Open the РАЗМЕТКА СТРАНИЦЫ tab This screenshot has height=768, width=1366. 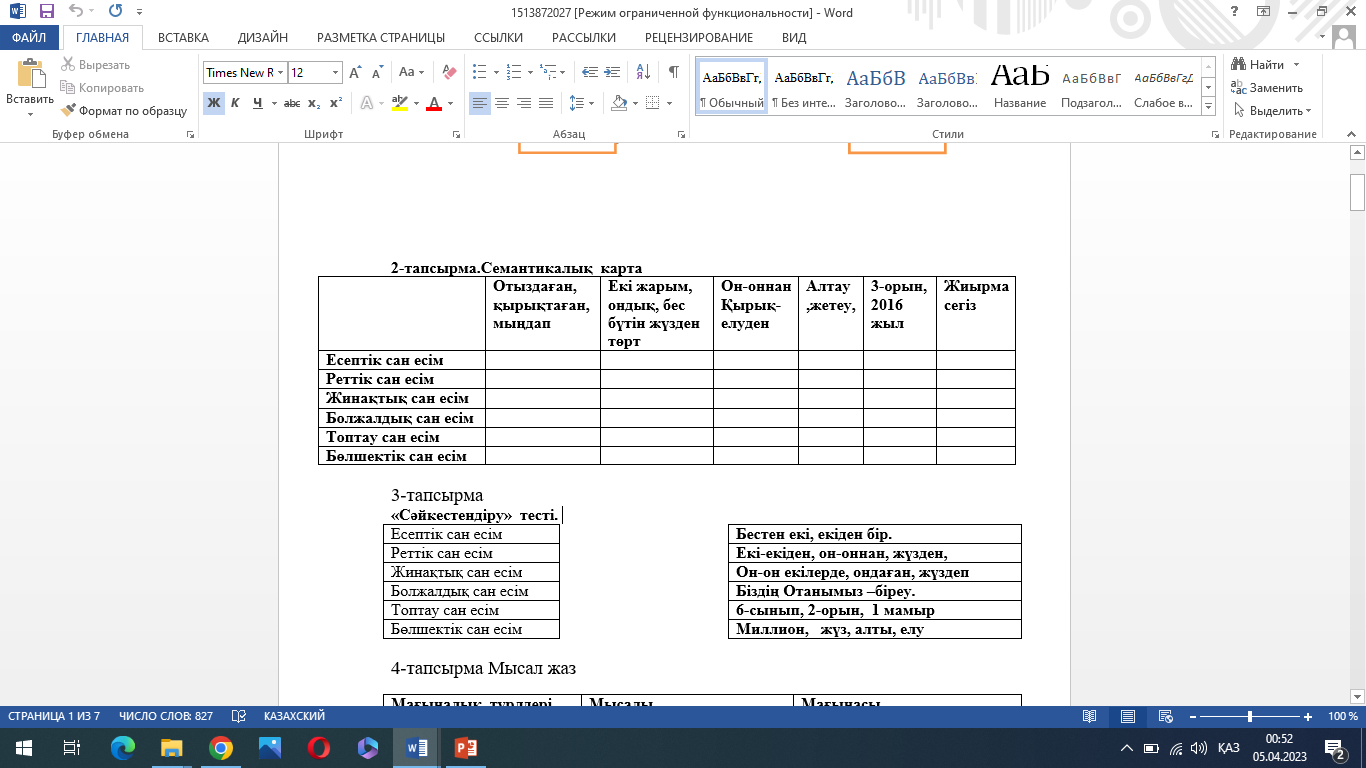(x=381, y=38)
